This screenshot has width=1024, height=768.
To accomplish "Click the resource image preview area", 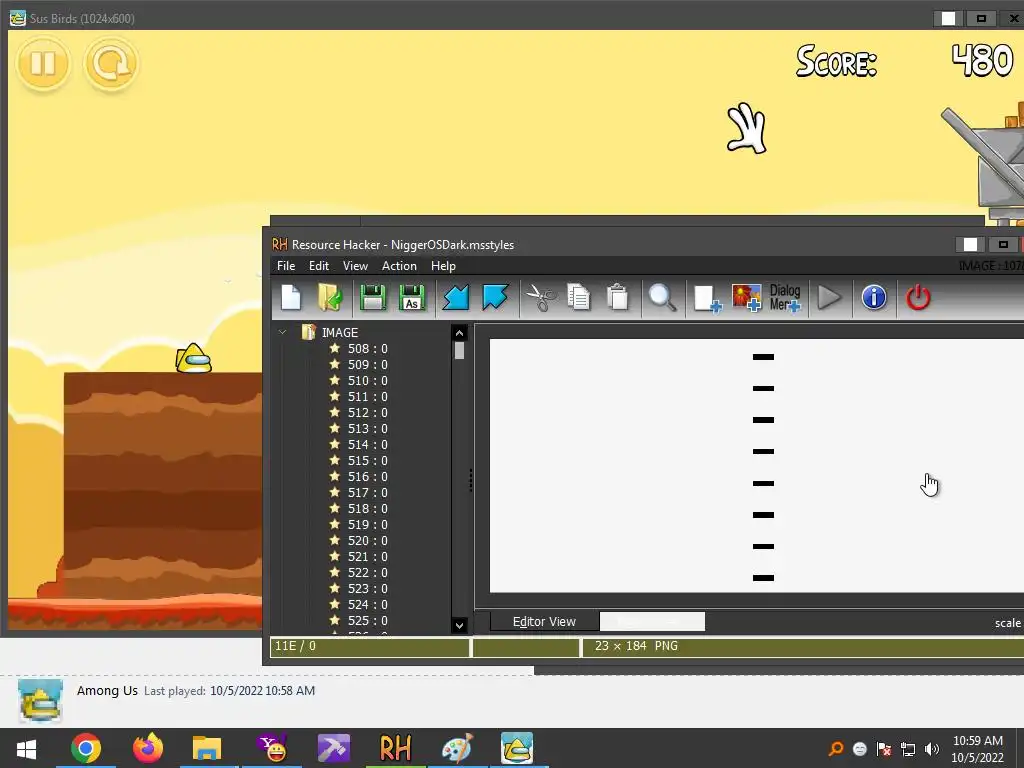I will (756, 466).
